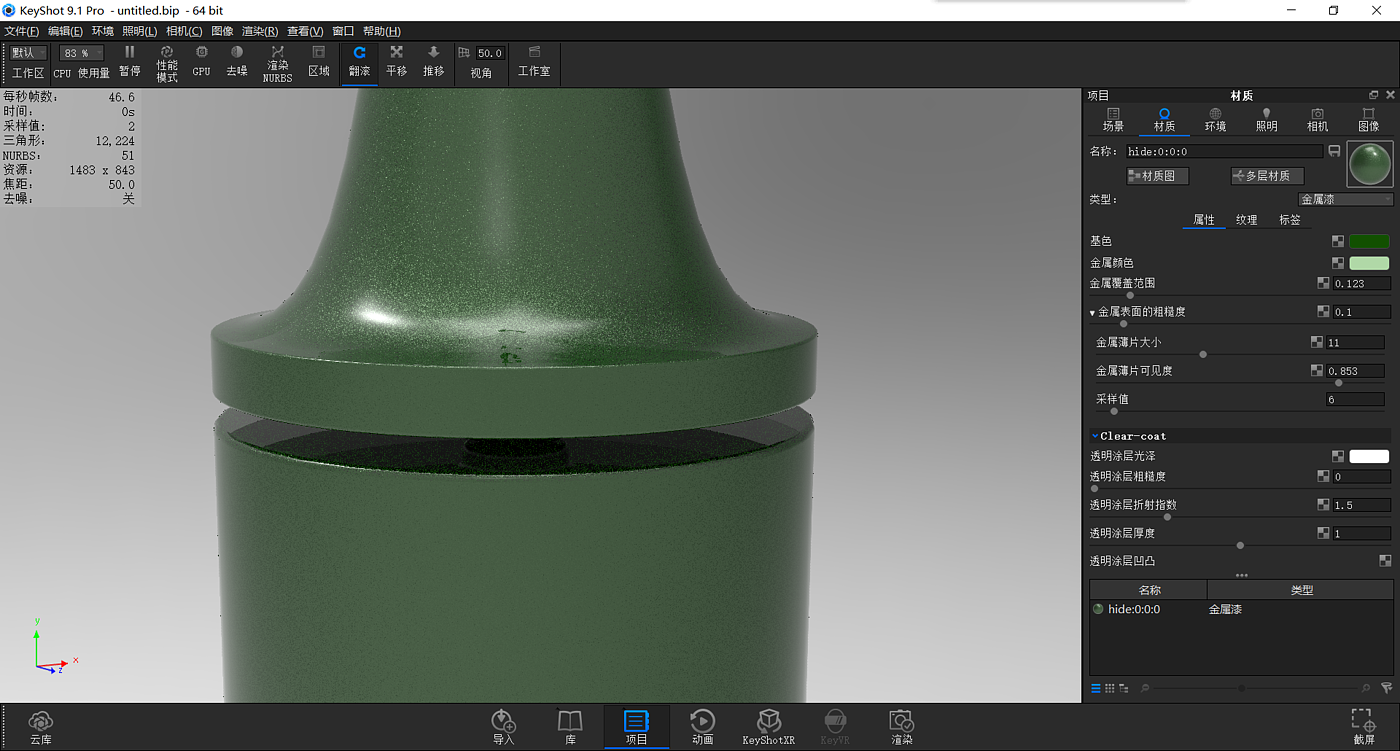Switch to the Textures (纹理) tab
The width and height of the screenshot is (1400, 751).
coord(1246,220)
